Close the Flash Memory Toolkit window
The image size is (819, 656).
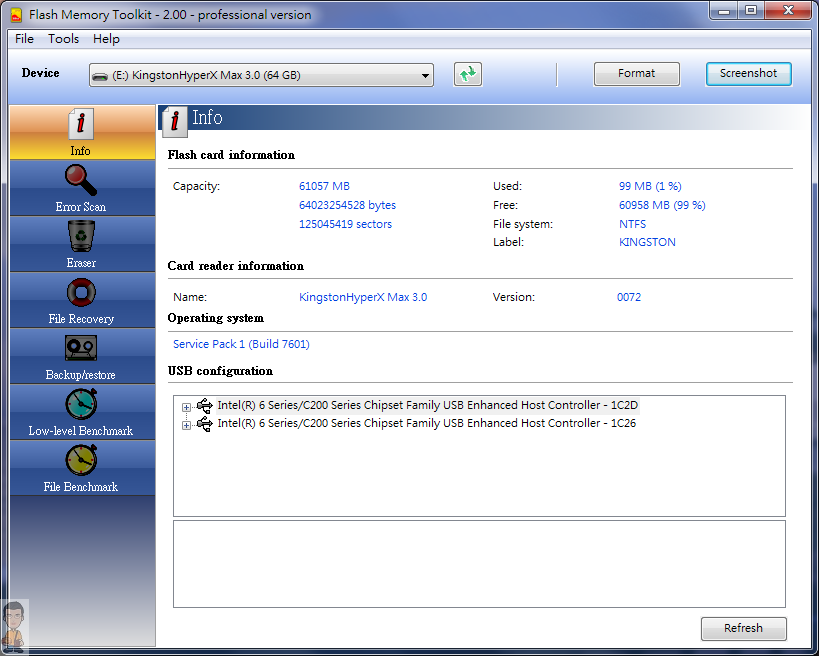tap(788, 10)
